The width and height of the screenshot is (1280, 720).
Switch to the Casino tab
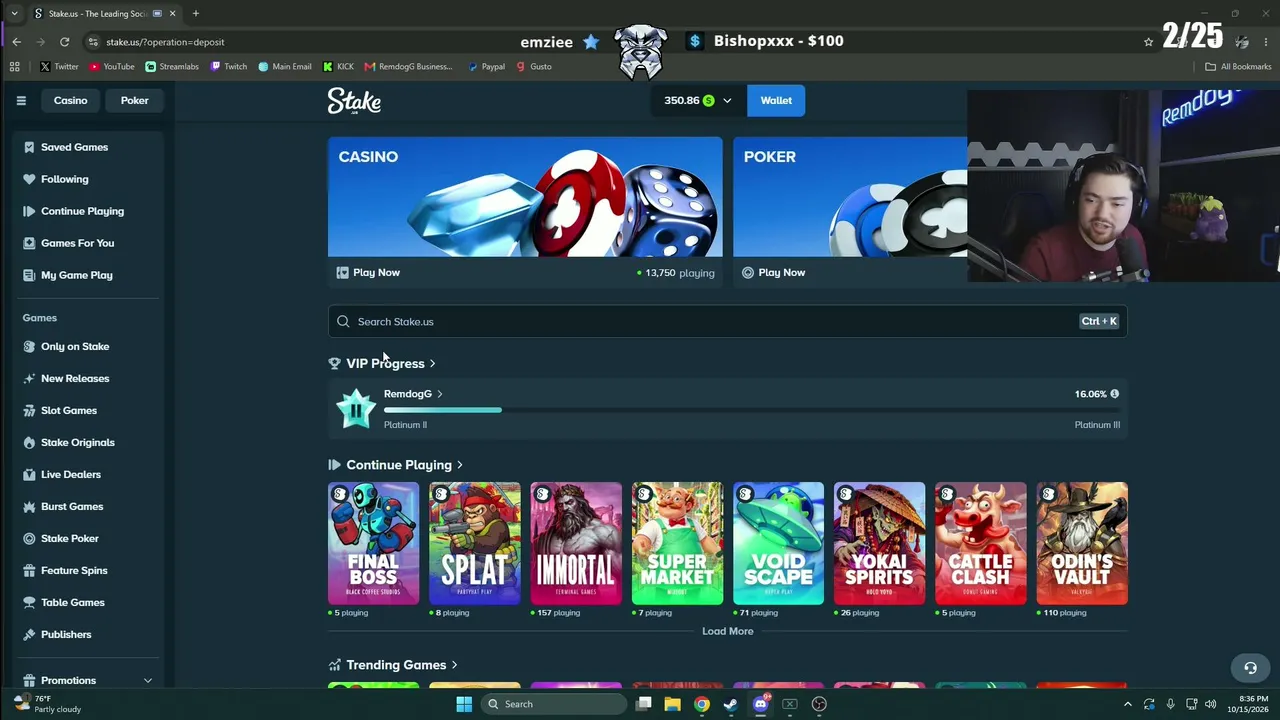(x=70, y=100)
